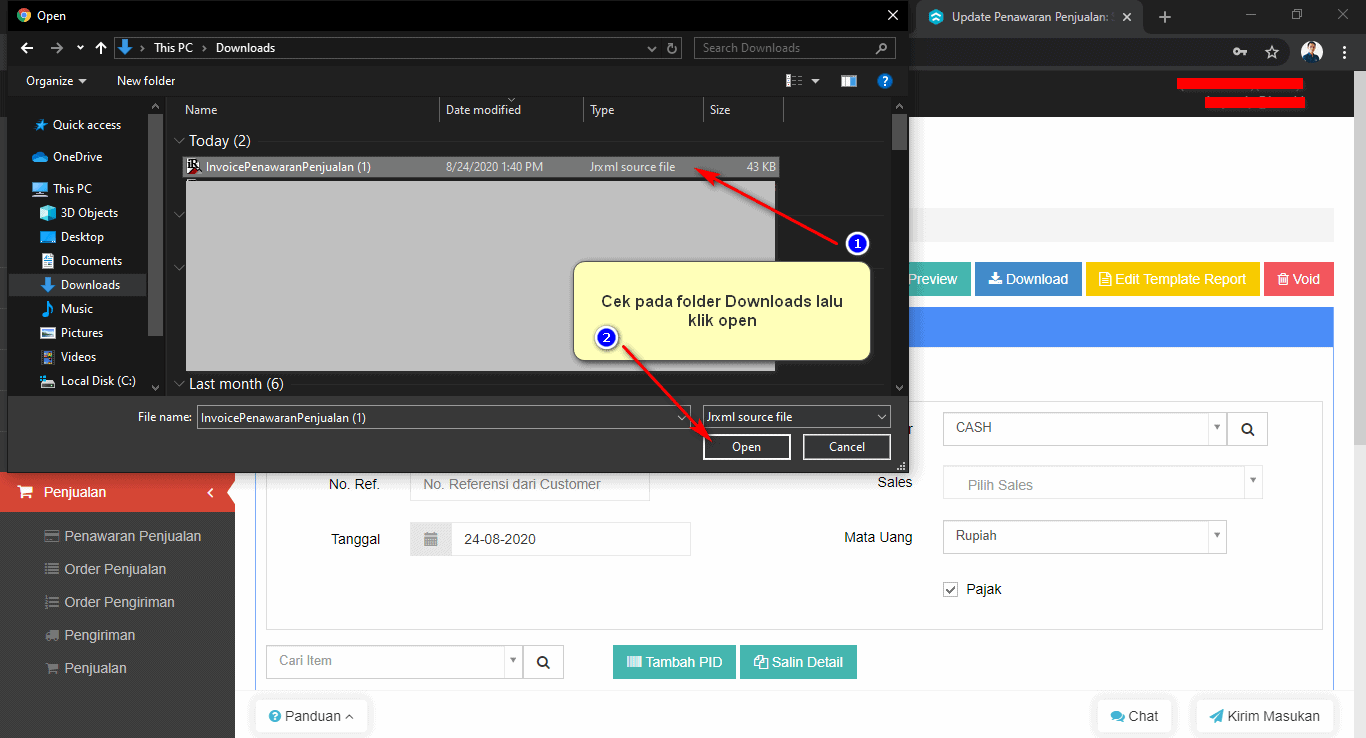Click Tambah PID button
This screenshot has height=738, width=1366.
click(x=674, y=662)
